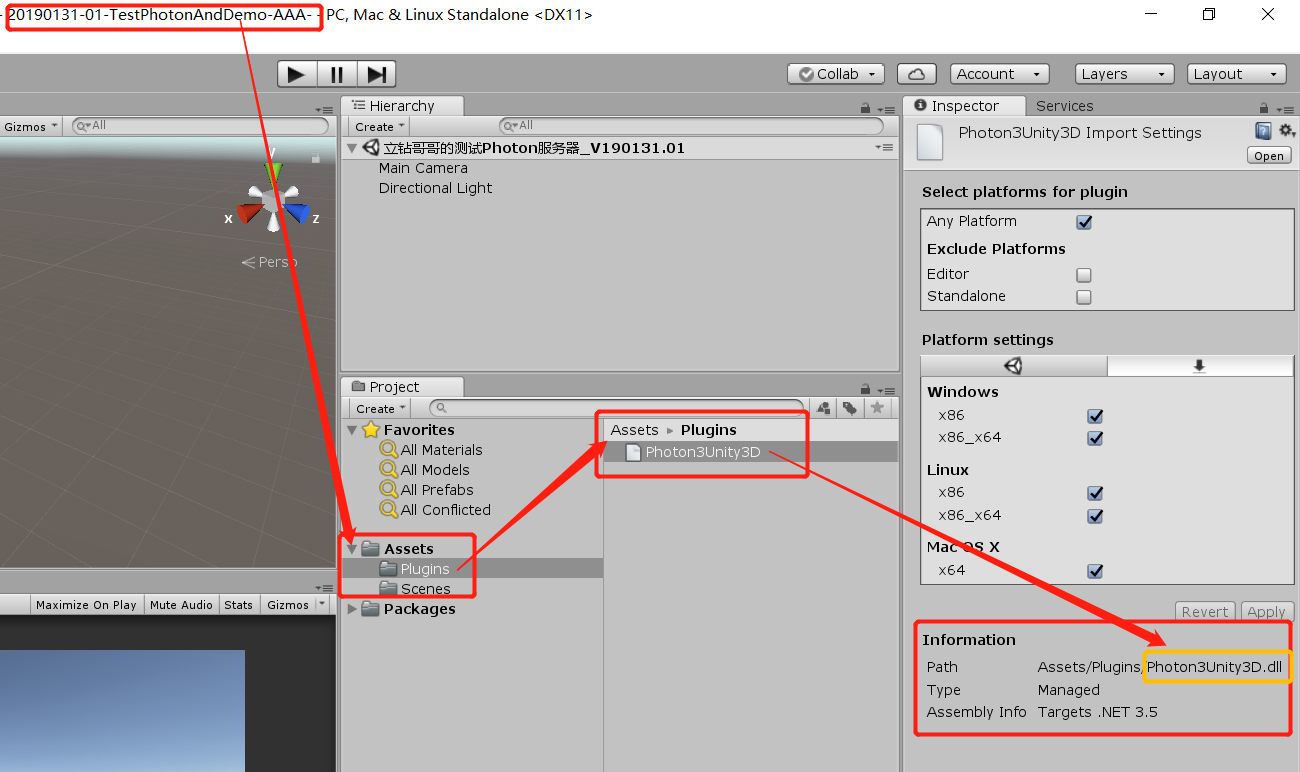Toggle the Inspector panel lock icon

1265,108
